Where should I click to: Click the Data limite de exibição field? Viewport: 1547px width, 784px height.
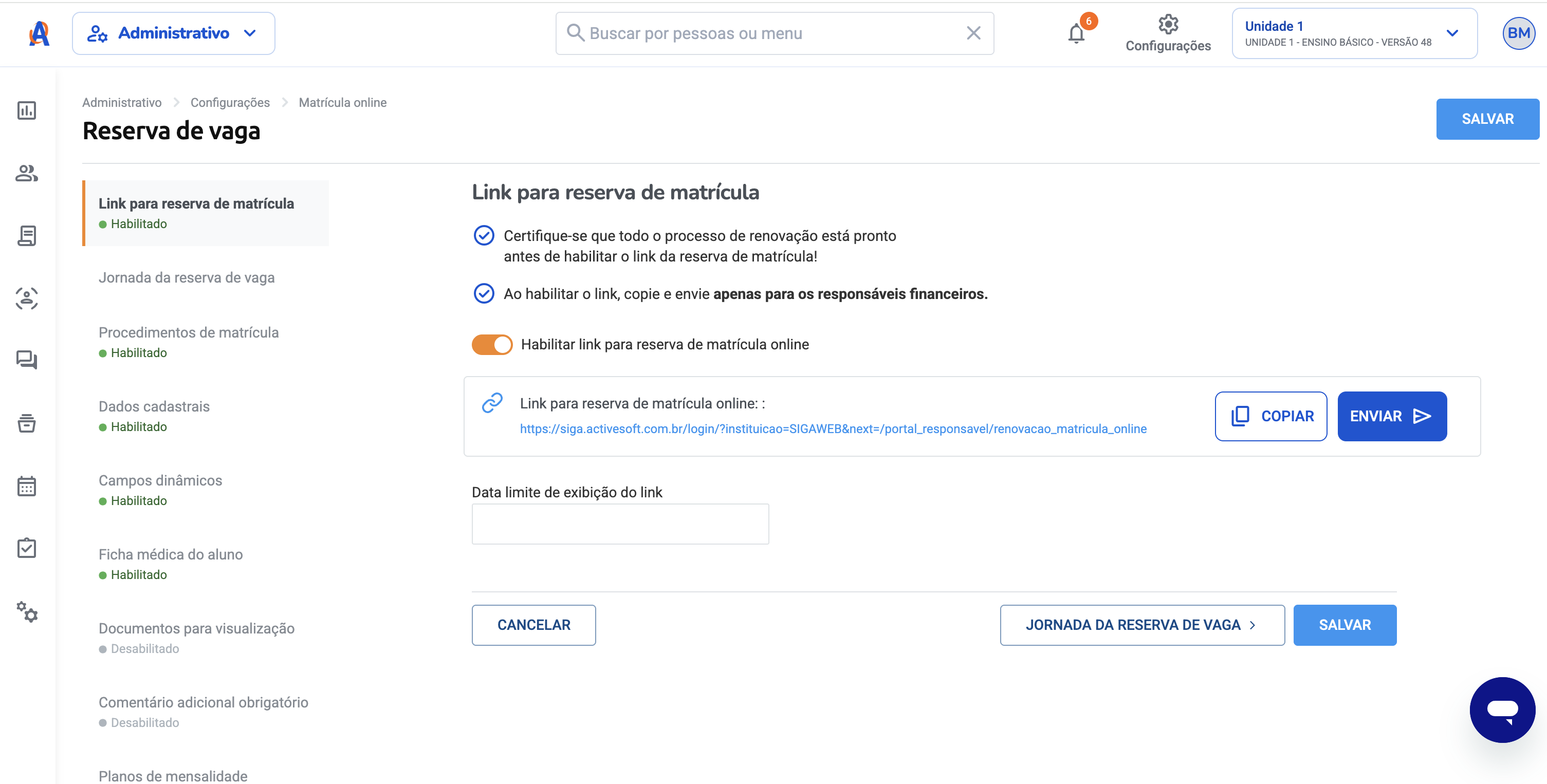click(x=620, y=524)
